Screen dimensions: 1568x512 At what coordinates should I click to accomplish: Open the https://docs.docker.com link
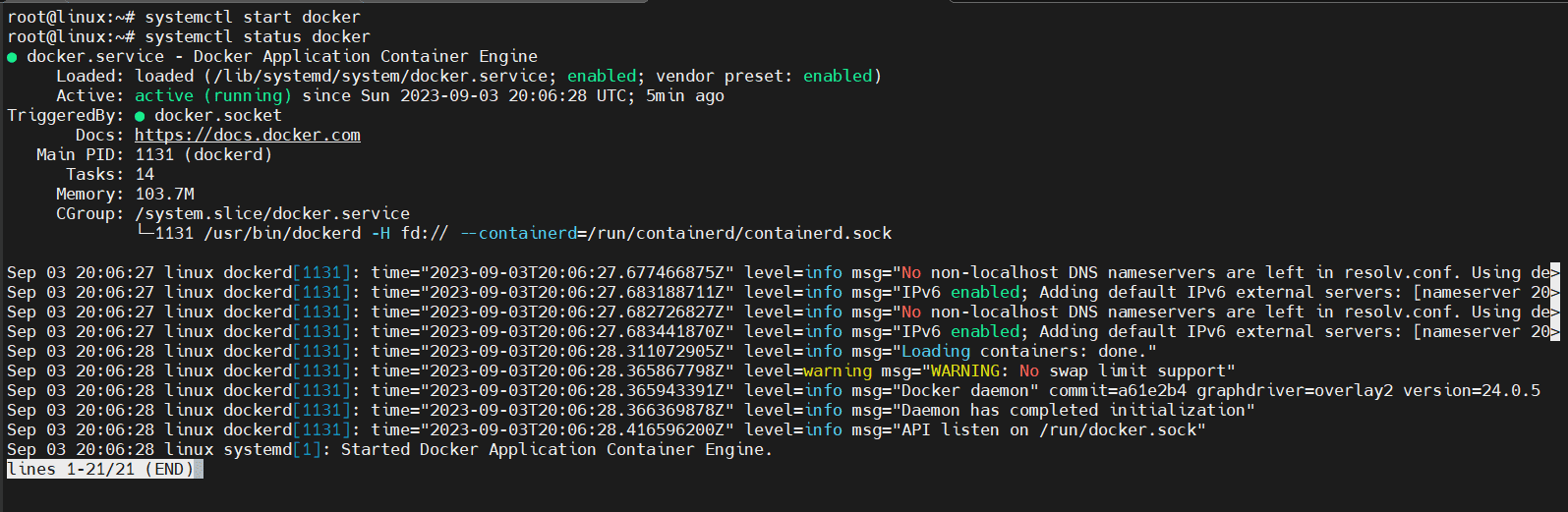pyautogui.click(x=248, y=135)
